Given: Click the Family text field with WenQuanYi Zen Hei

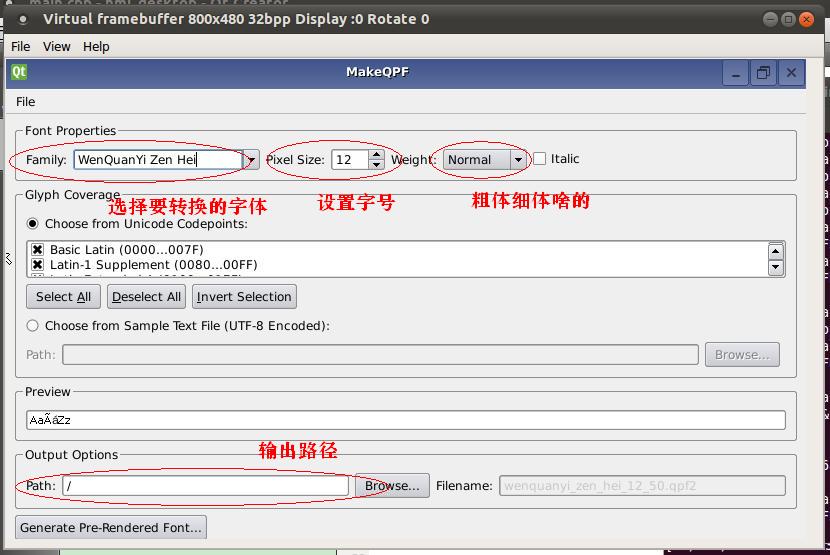Looking at the screenshot, I should tap(158, 159).
